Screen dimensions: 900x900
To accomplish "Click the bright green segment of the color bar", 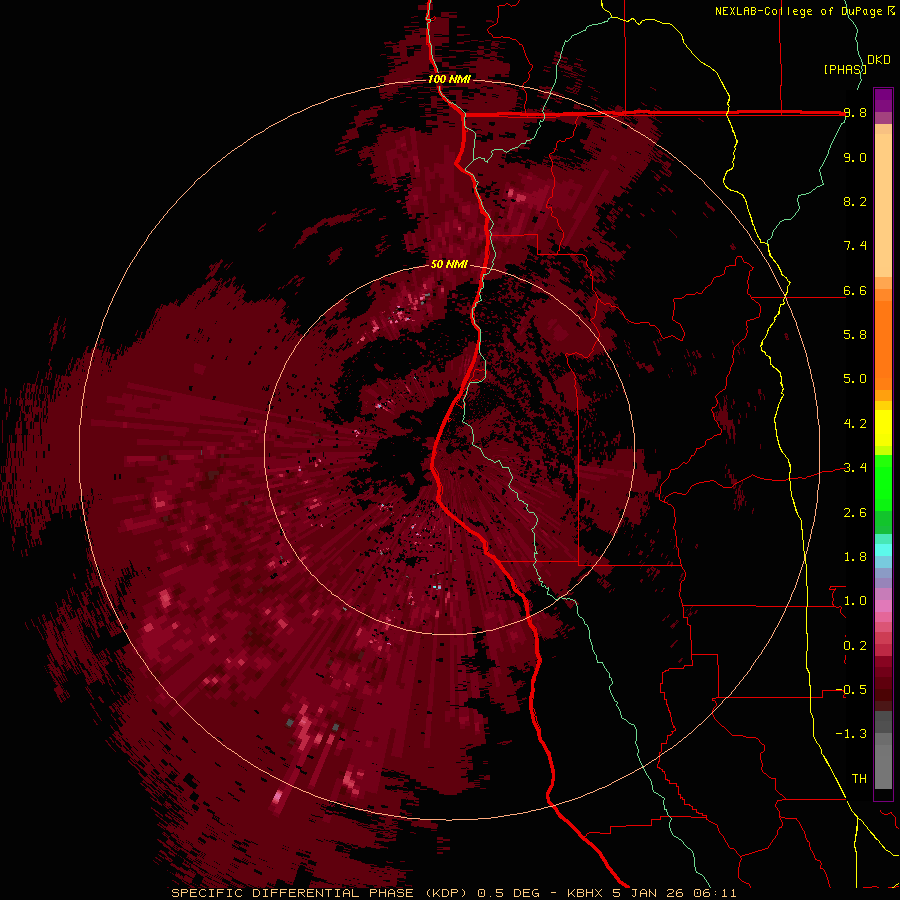I will click(x=883, y=484).
